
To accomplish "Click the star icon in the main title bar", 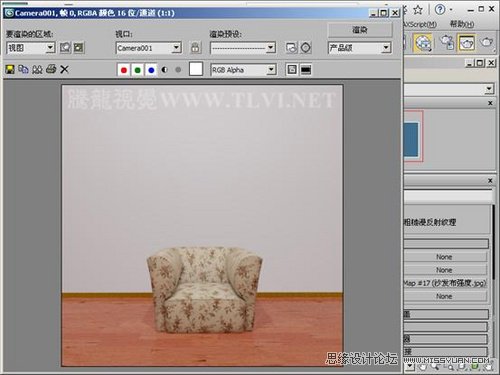I will (x=418, y=10).
